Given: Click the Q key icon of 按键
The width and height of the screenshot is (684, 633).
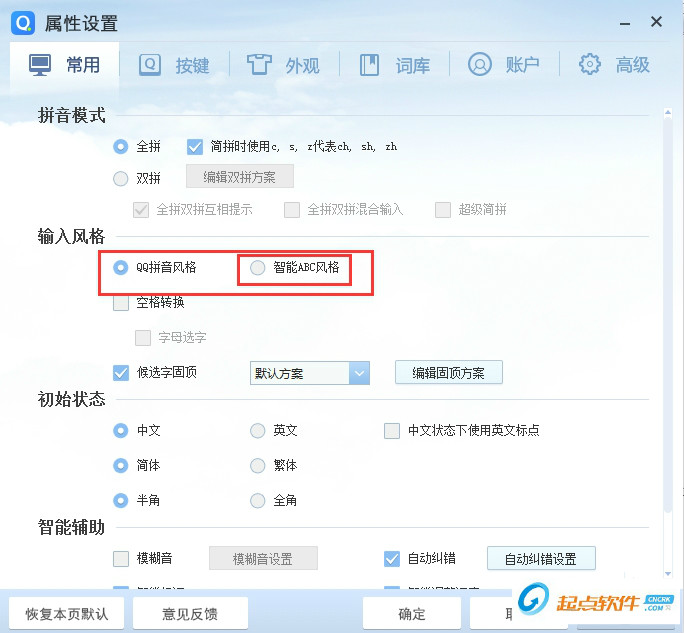Looking at the screenshot, I should click(150, 65).
